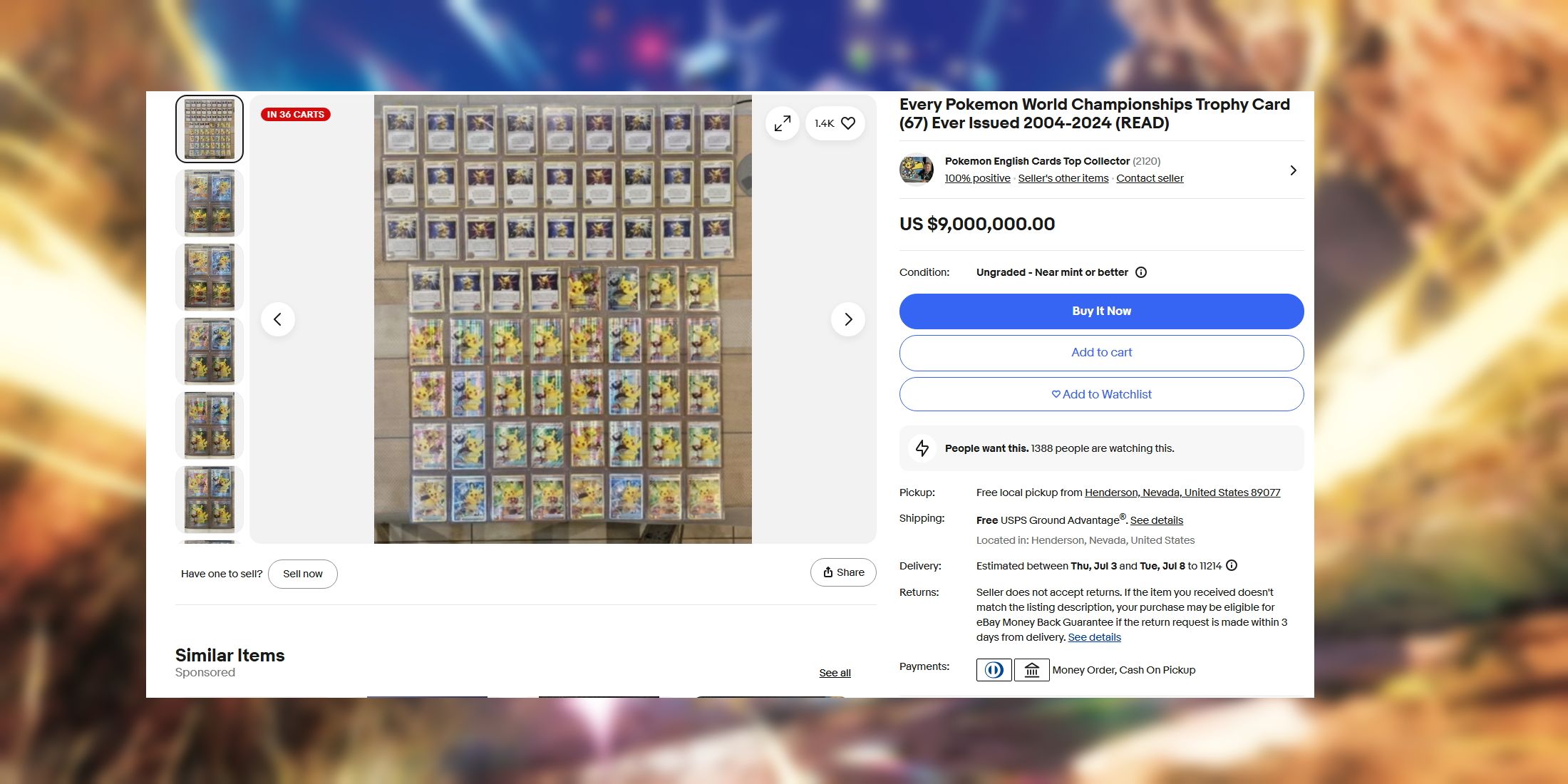Open shipping See details link
This screenshot has width=1568, height=784.
(1157, 520)
